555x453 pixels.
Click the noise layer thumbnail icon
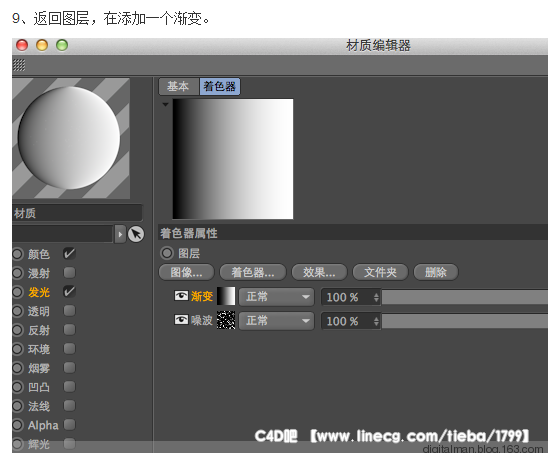point(226,320)
